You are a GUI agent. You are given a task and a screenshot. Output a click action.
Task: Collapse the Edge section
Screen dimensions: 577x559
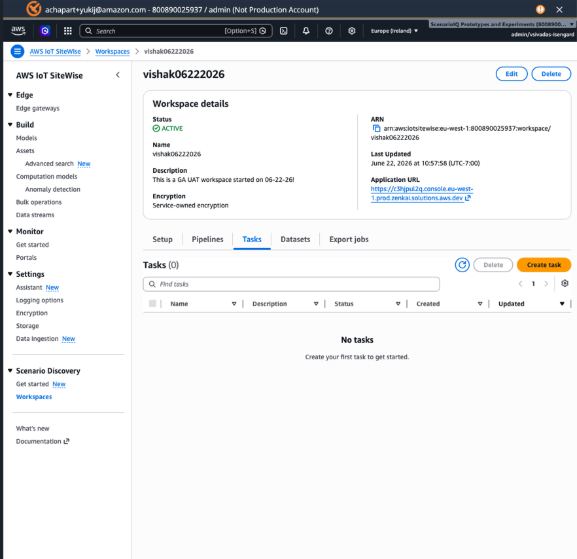(10, 95)
